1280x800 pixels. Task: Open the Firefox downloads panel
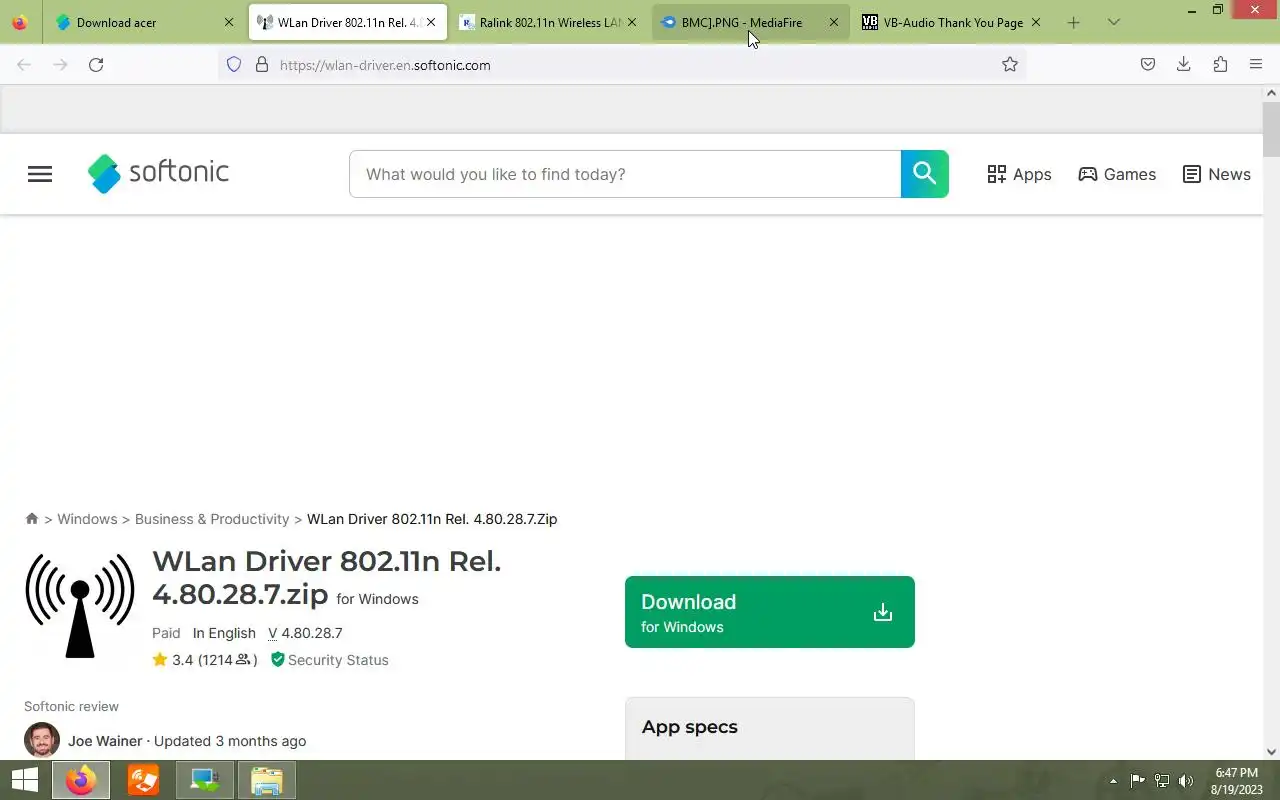click(x=1184, y=64)
